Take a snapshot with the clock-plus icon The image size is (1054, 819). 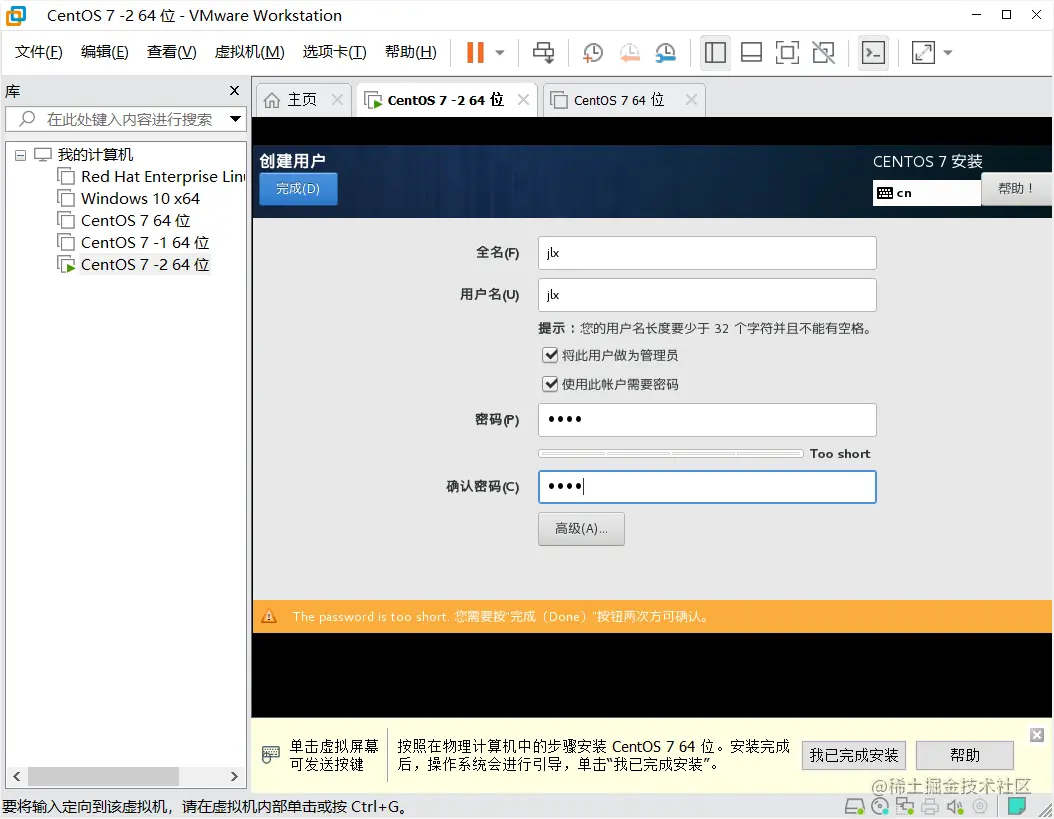(592, 52)
